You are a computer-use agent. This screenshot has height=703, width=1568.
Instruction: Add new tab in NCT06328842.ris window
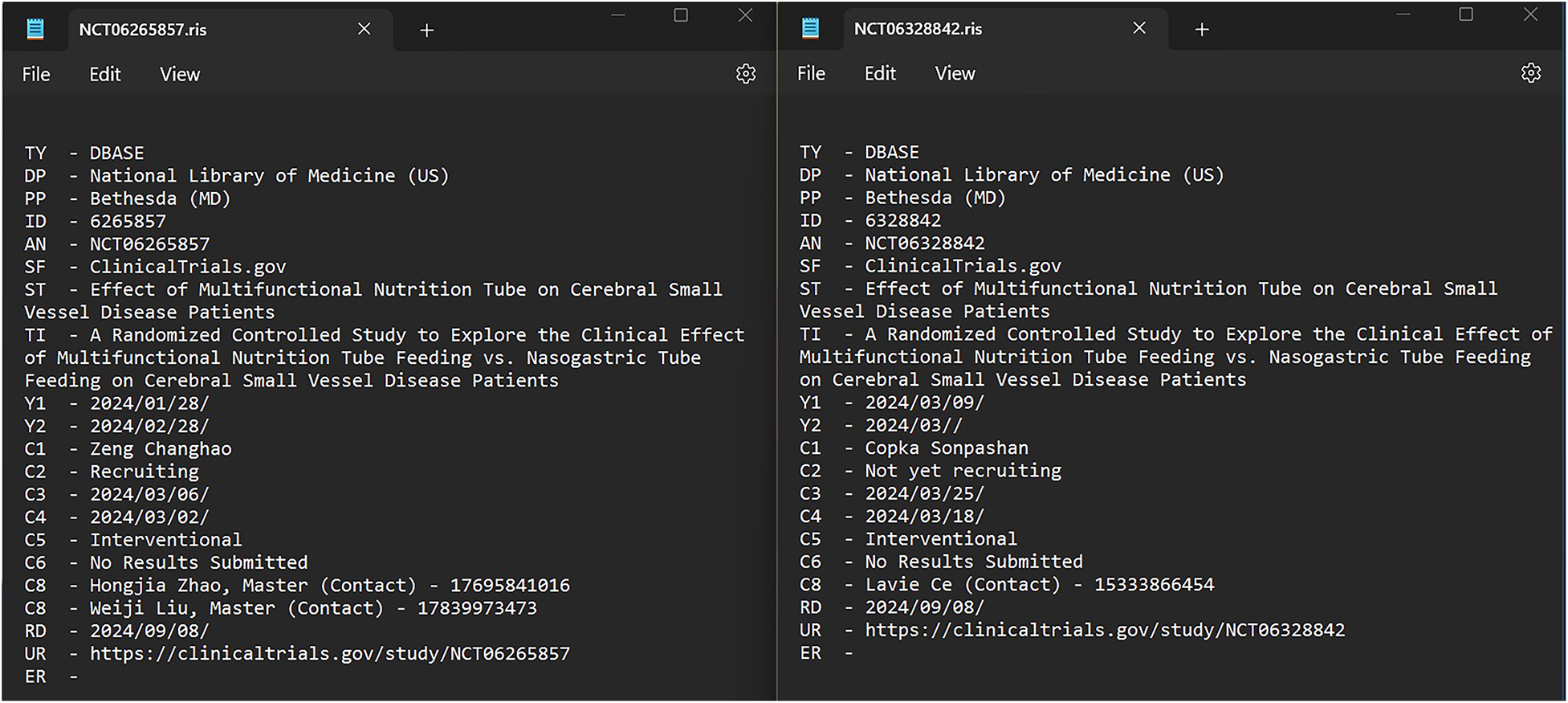coord(1202,30)
